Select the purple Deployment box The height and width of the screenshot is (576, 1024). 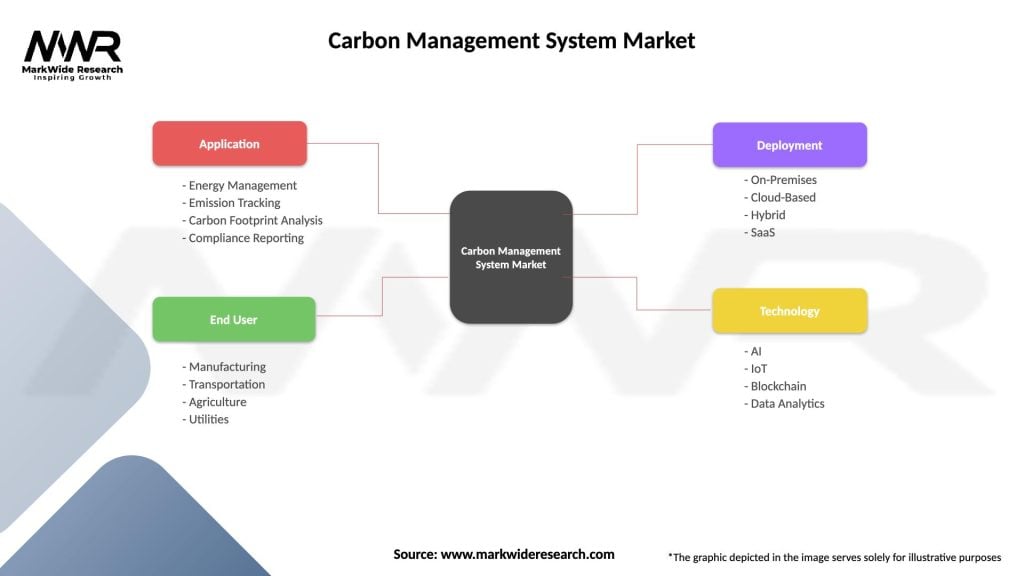click(x=789, y=145)
